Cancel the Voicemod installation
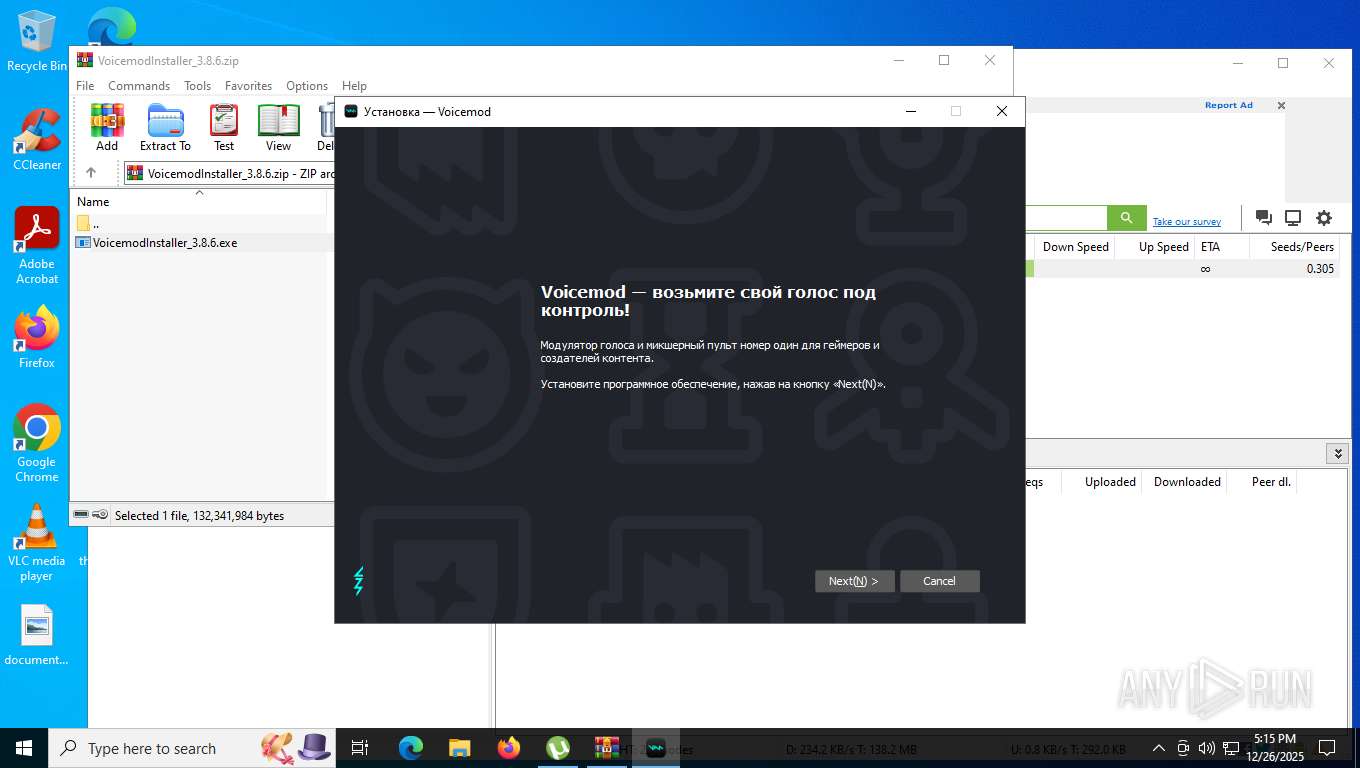1360x768 pixels. [939, 581]
